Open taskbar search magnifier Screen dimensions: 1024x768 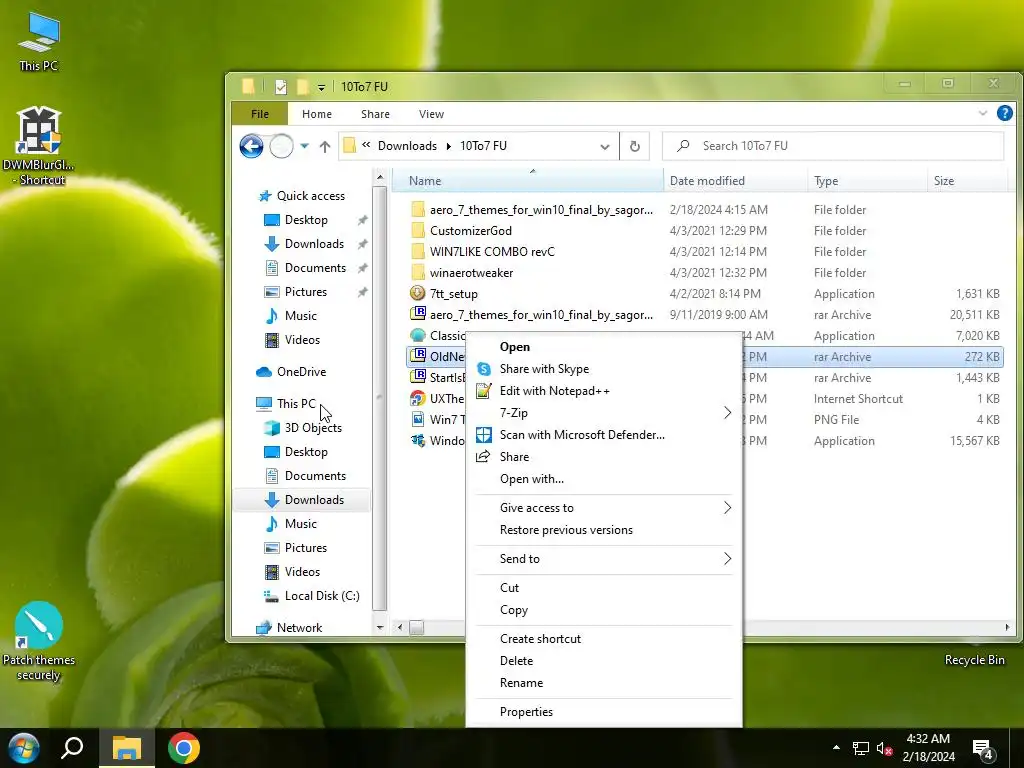pyautogui.click(x=72, y=748)
